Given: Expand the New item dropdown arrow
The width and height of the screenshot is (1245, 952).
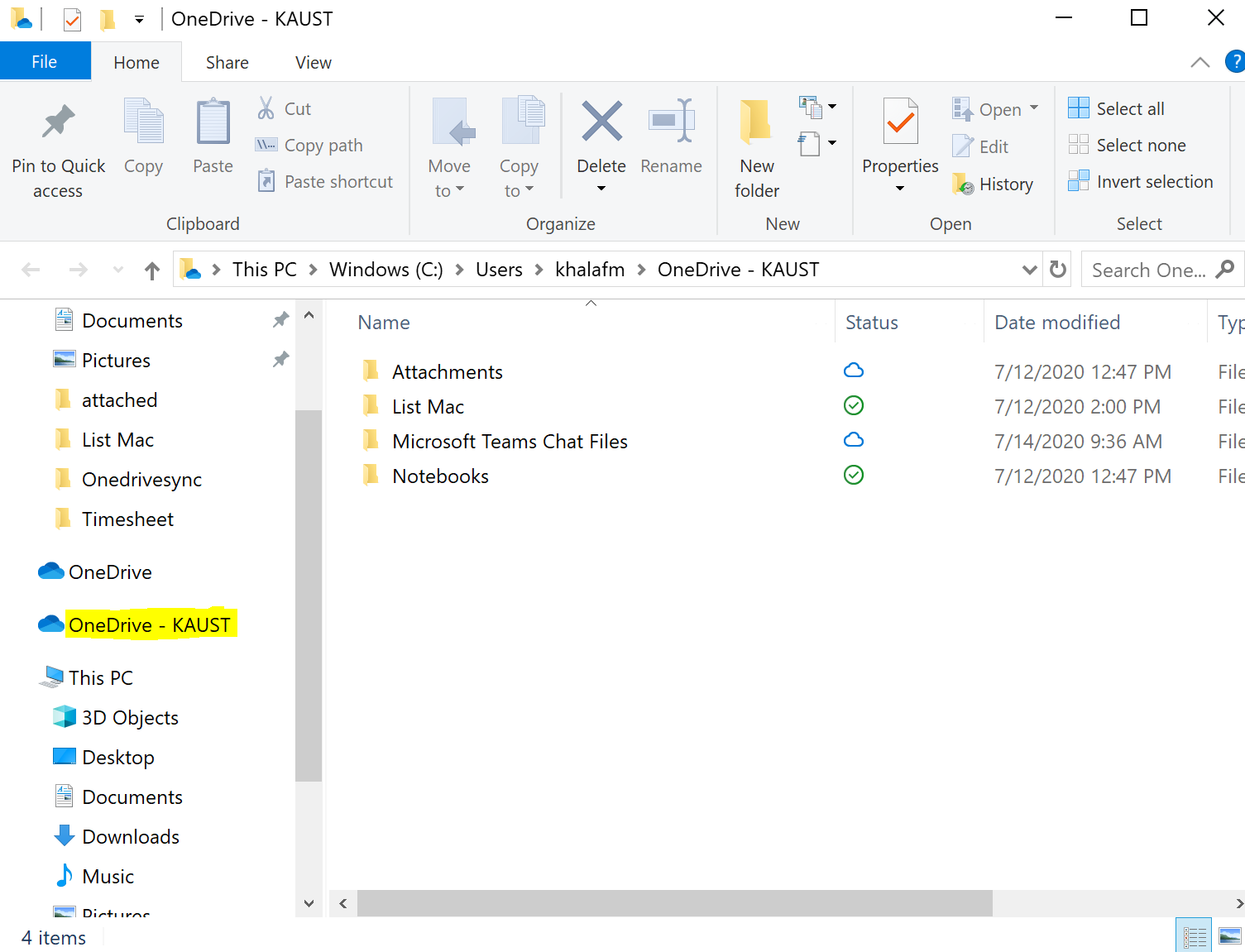Looking at the screenshot, I should click(833, 105).
